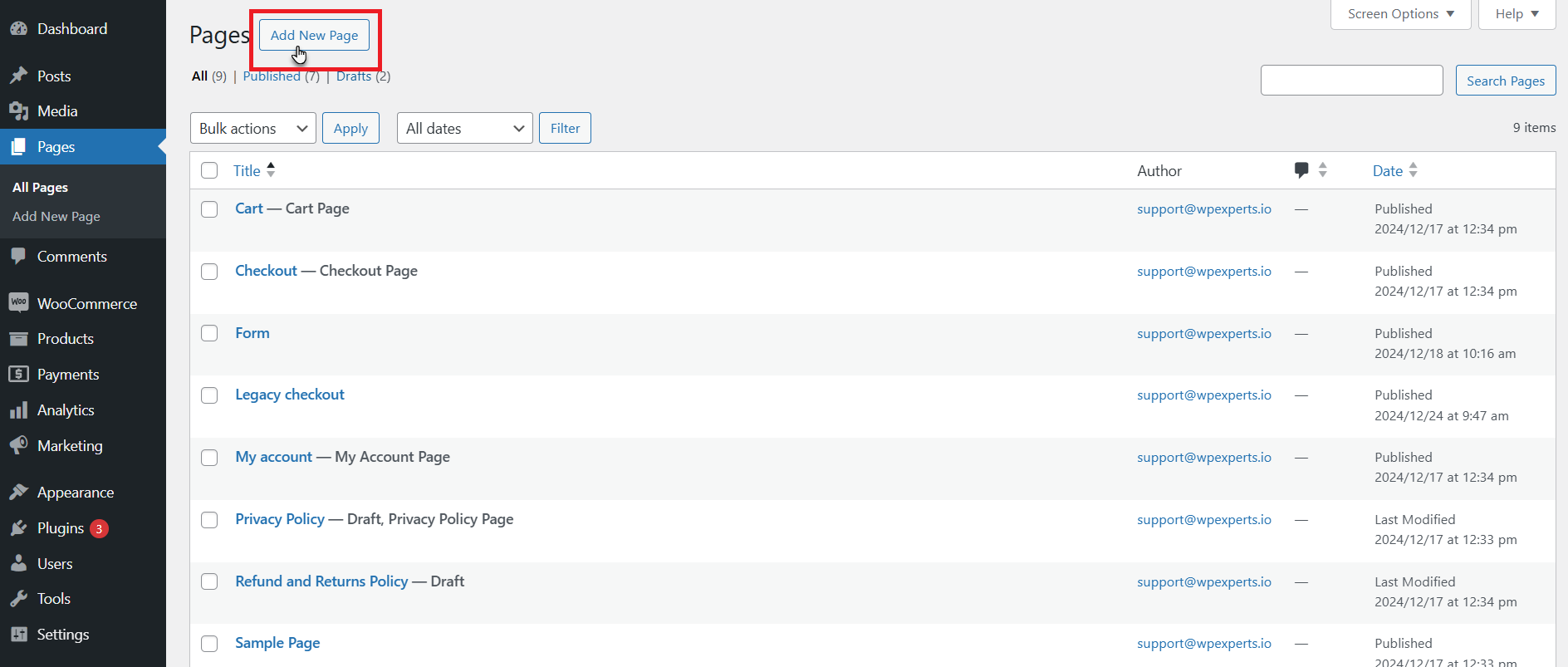Open the Sample Page title link
The image size is (1568, 667).
point(277,643)
